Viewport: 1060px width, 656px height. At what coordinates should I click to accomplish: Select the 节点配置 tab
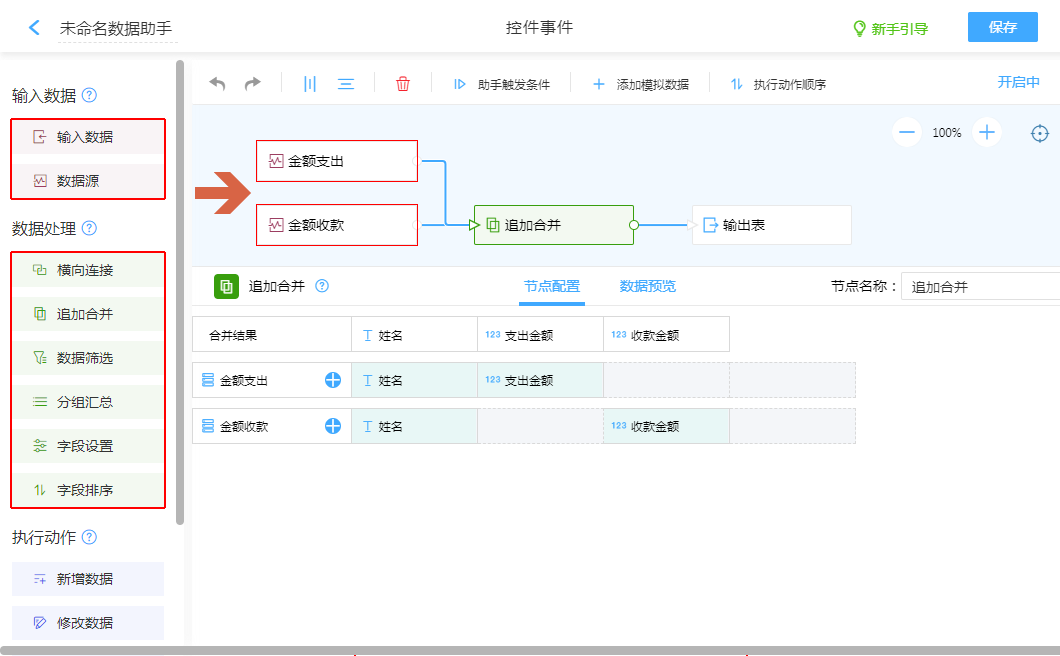coord(551,286)
